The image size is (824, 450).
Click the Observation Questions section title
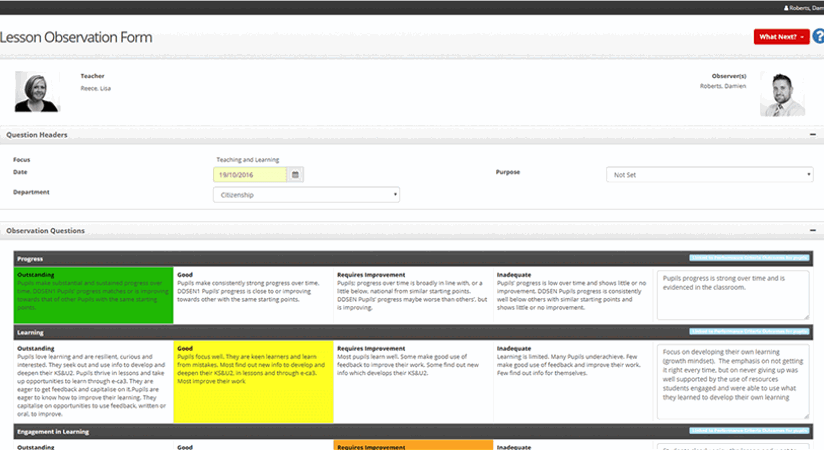click(x=45, y=230)
